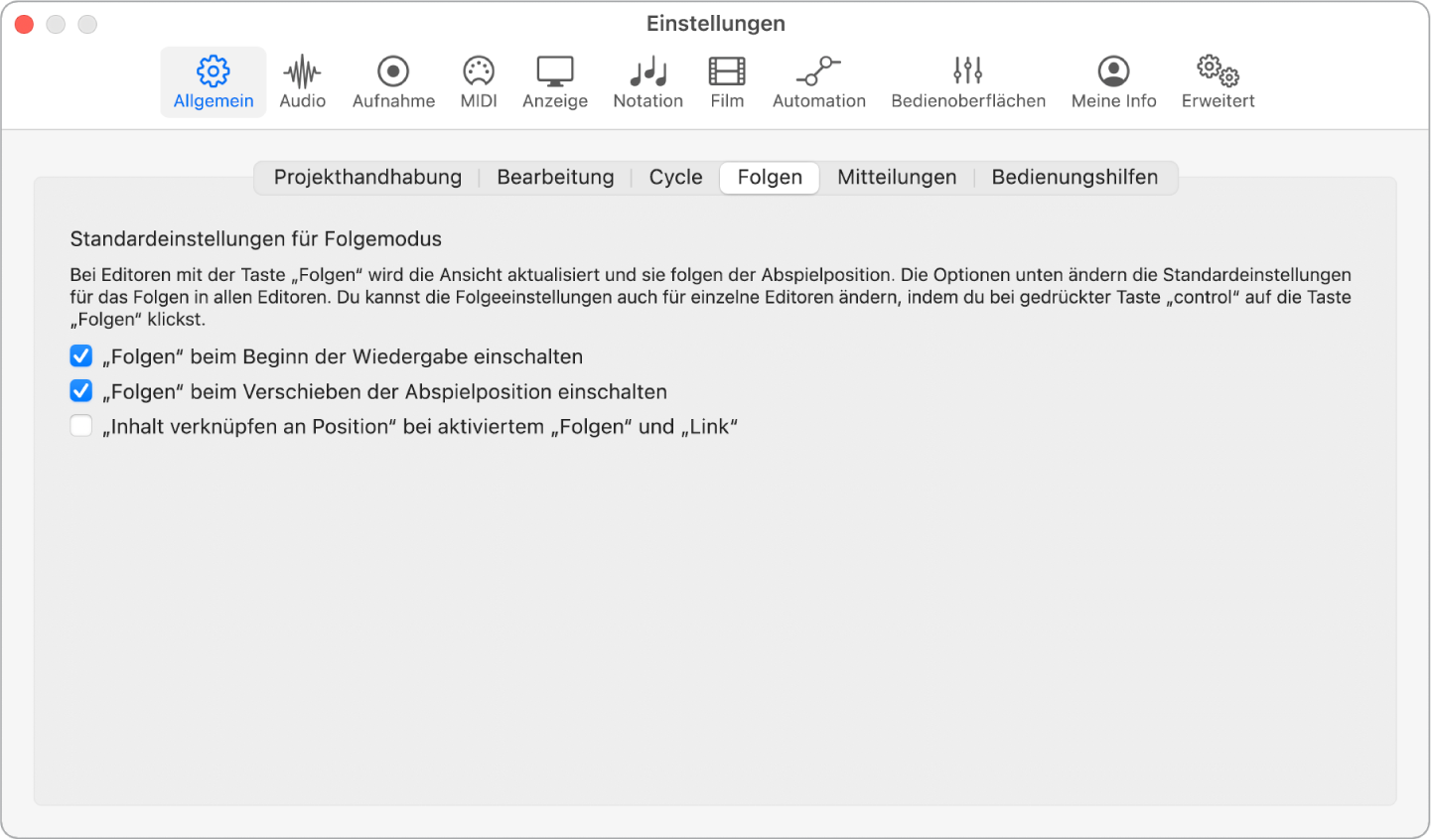1432x840 pixels.
Task: Click the Bedienoberflächen settings icon
Action: coord(966,79)
